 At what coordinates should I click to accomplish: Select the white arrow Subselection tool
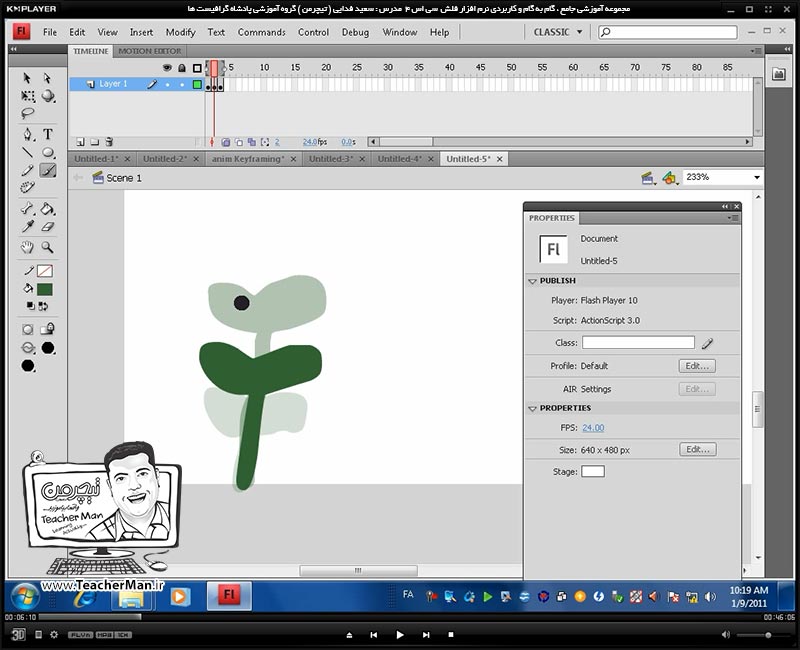pyautogui.click(x=47, y=78)
